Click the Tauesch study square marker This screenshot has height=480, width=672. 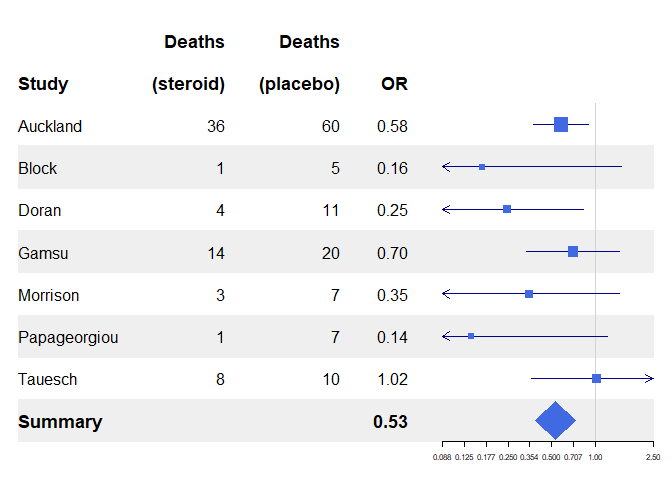[x=596, y=378]
